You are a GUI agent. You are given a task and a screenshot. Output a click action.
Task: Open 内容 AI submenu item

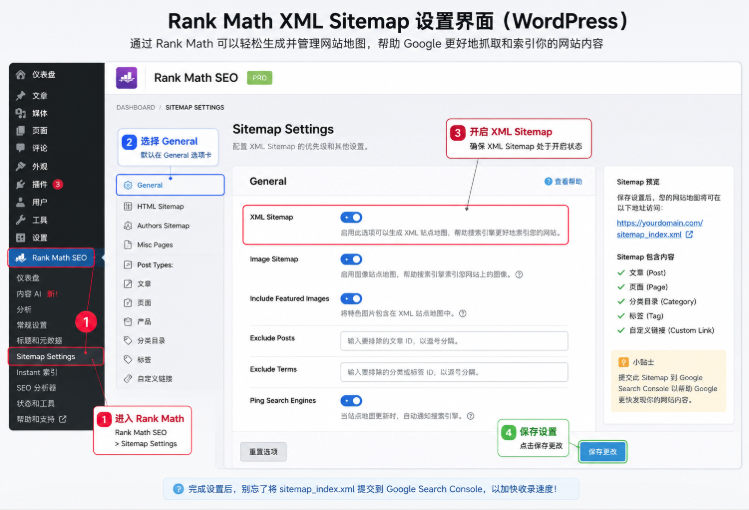tap(37, 294)
